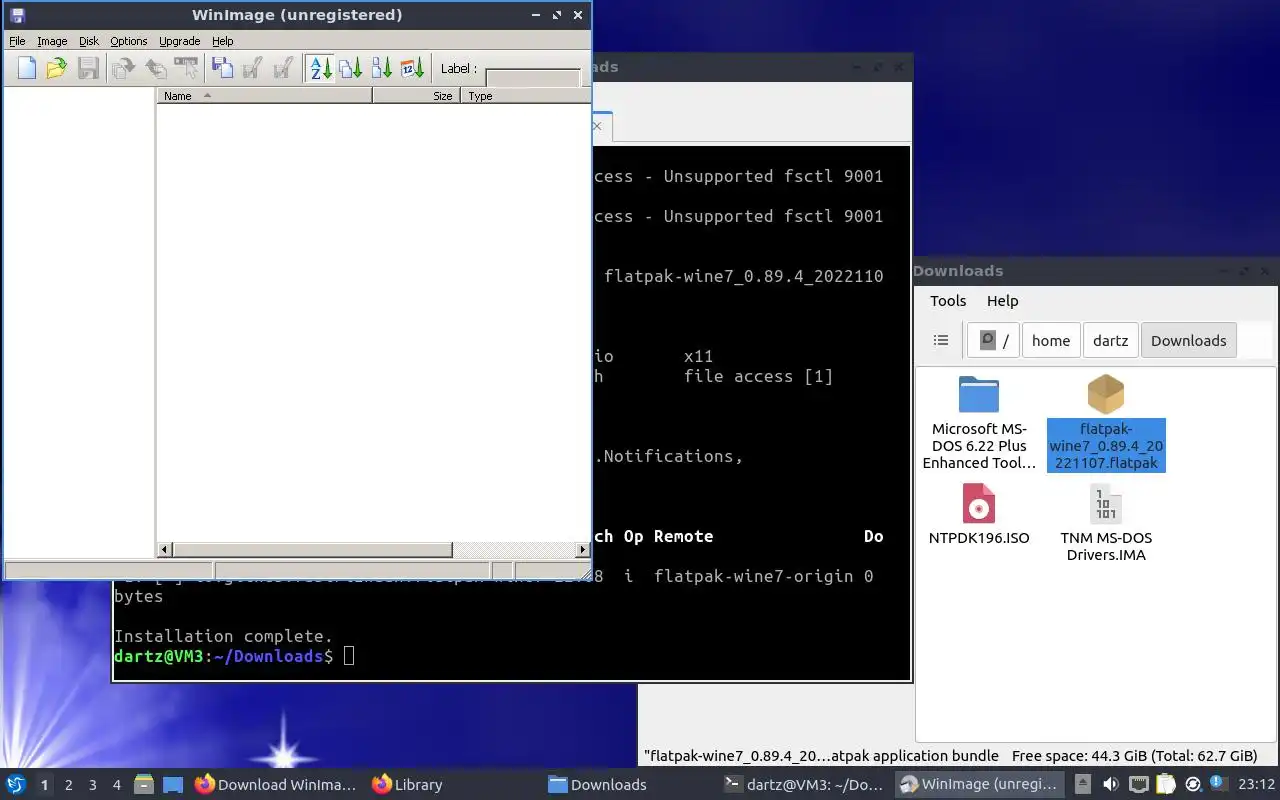This screenshot has width=1280, height=800.
Task: Open the application launcher menu on the taskbar
Action: coord(16,785)
